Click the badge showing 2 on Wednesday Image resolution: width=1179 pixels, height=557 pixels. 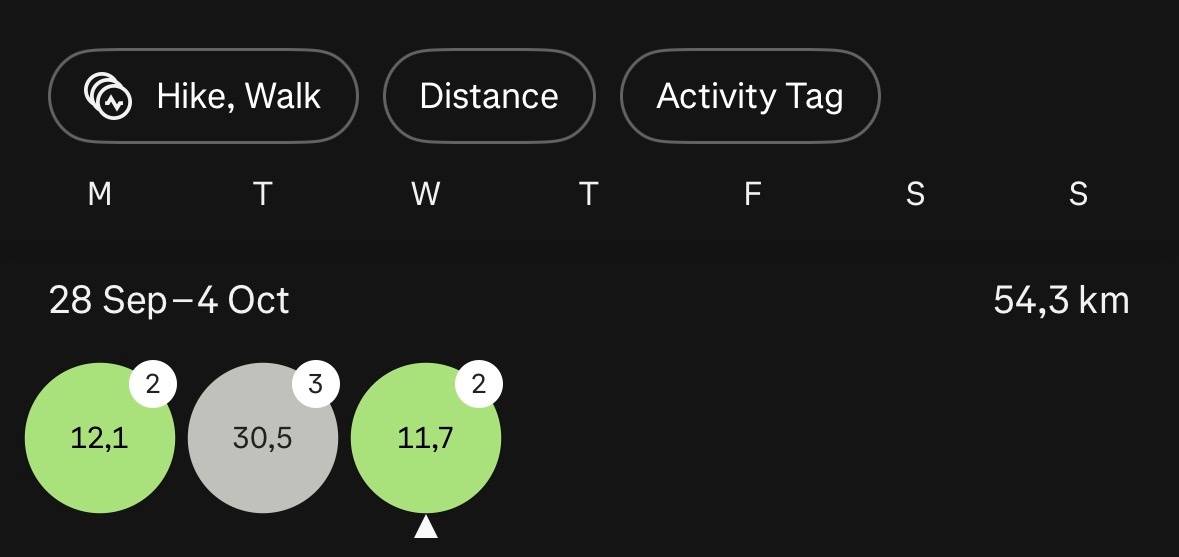point(479,384)
